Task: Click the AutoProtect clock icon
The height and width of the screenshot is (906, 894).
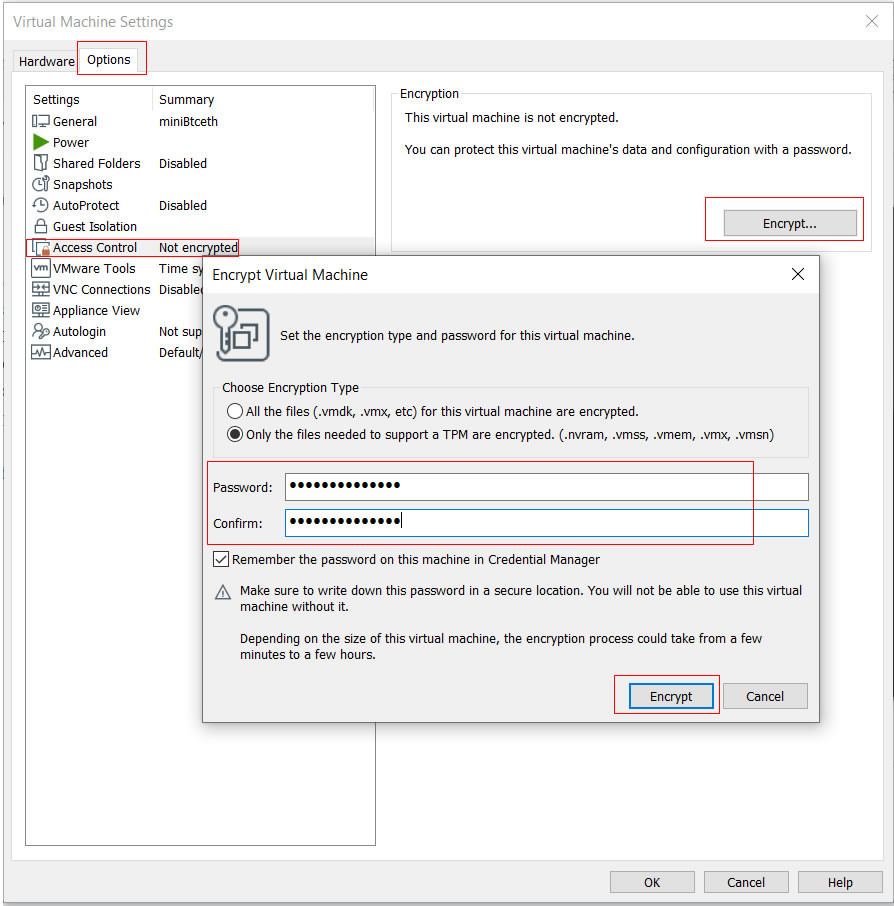Action: pyautogui.click(x=41, y=205)
